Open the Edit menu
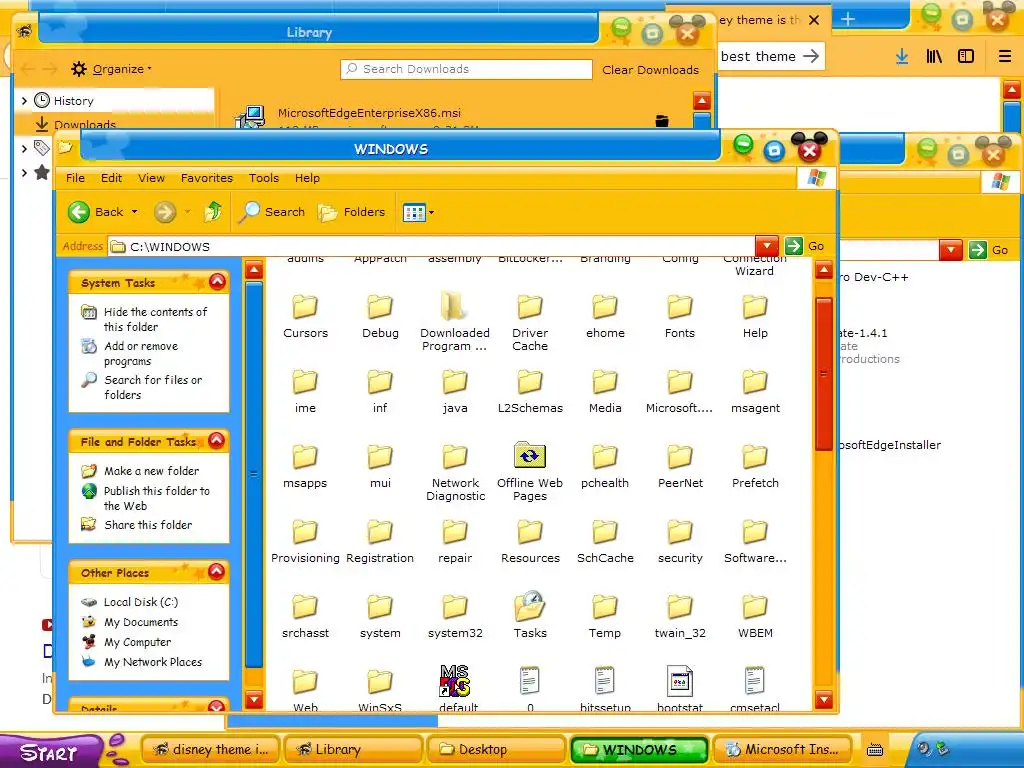Viewport: 1024px width, 768px height. [111, 178]
